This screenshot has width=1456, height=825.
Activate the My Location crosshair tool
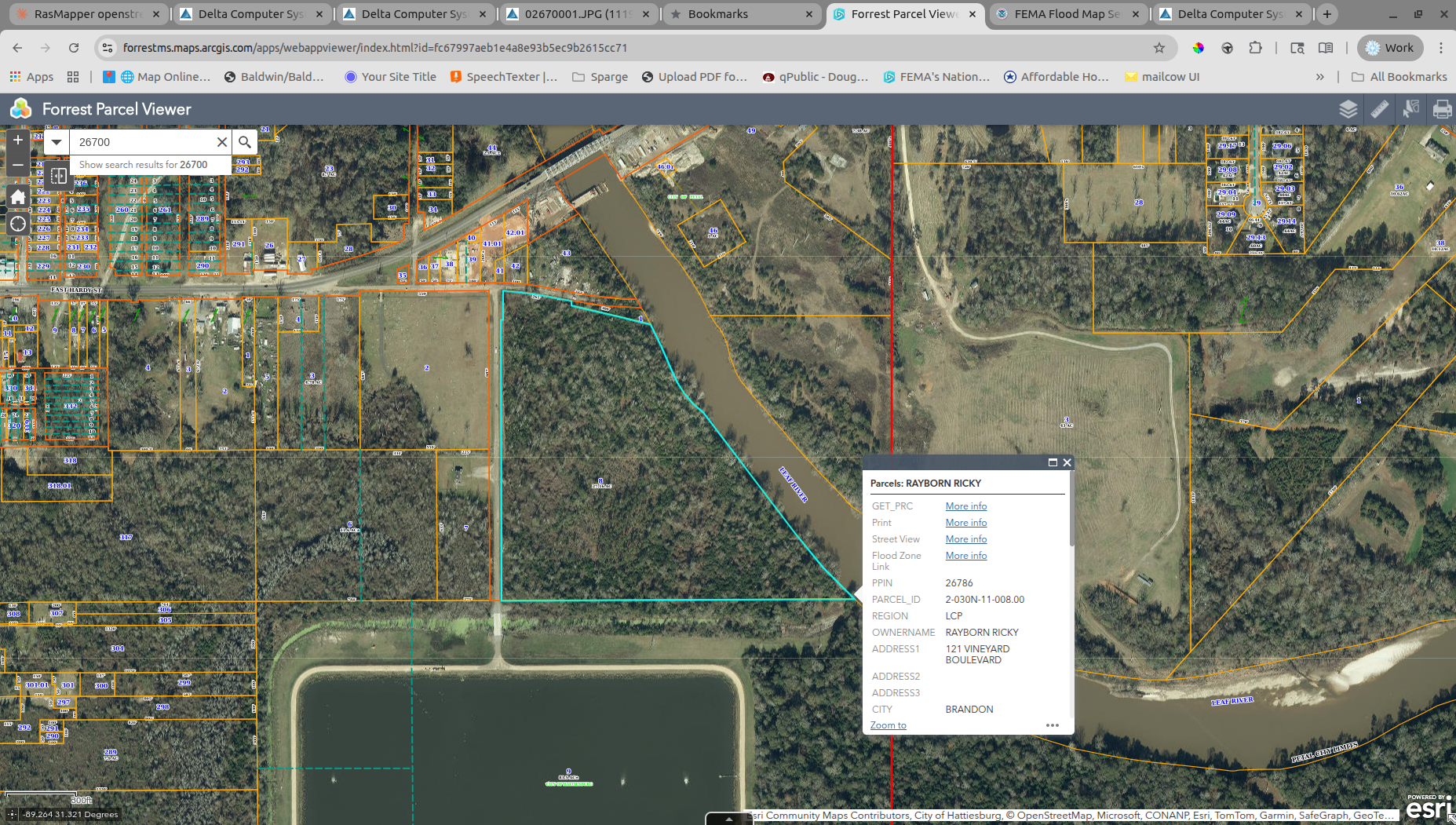coord(17,225)
